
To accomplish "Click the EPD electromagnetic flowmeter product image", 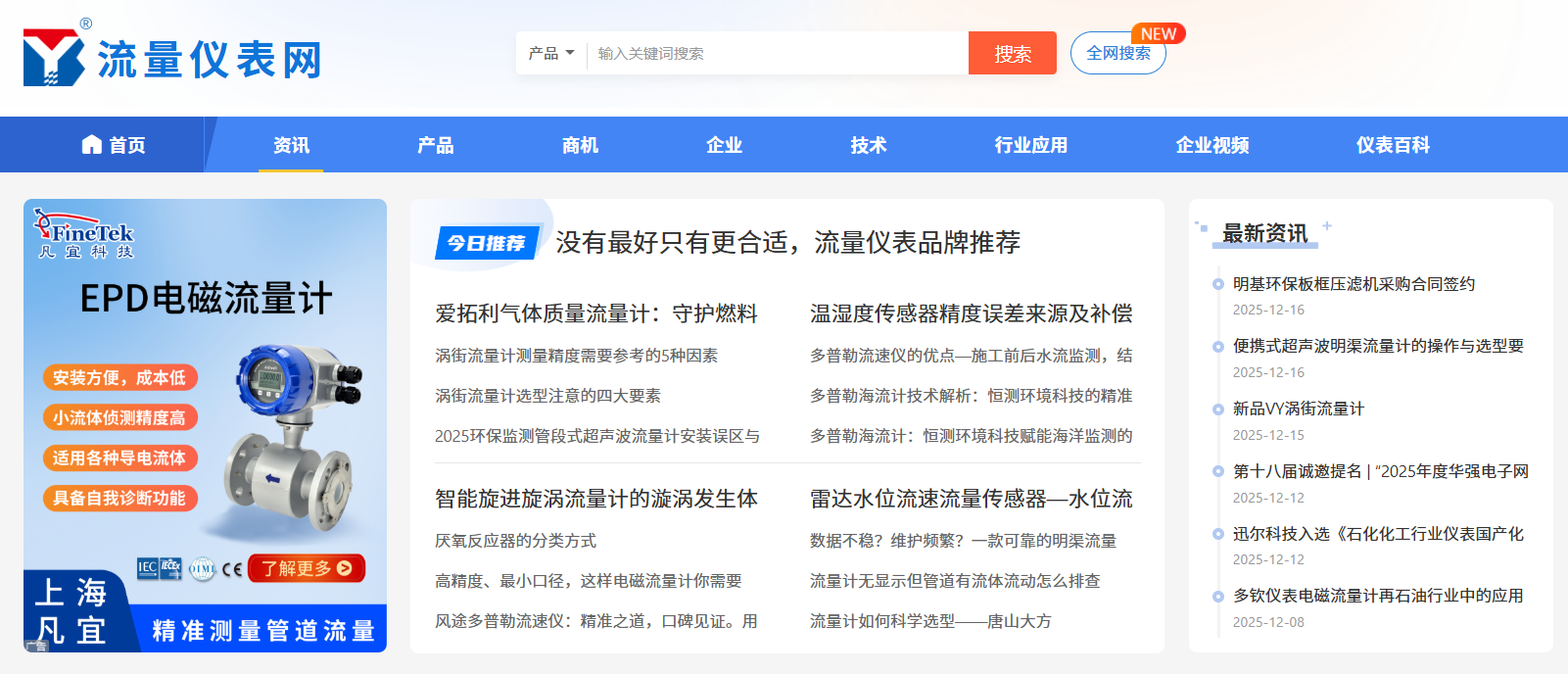I will pyautogui.click(x=292, y=431).
